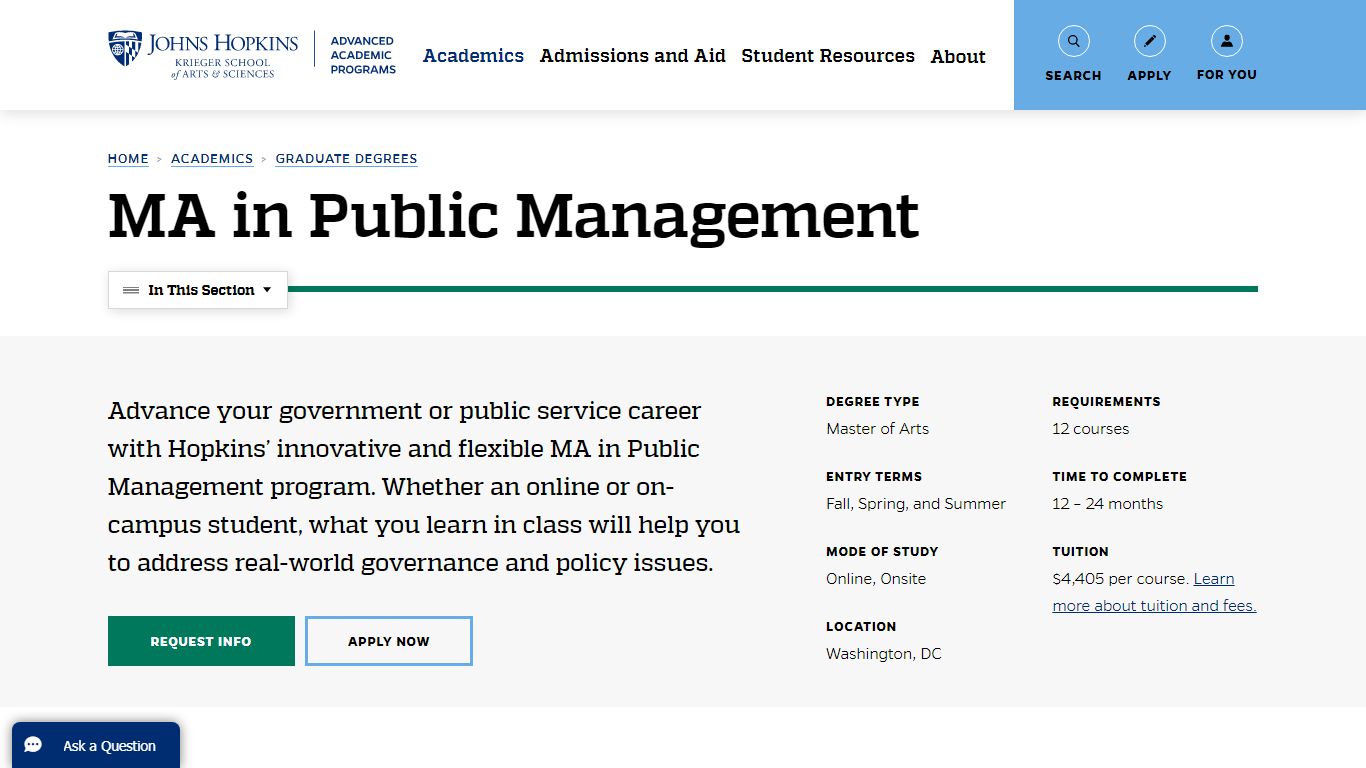Click the Request Info button
1366x768 pixels.
[x=201, y=641]
